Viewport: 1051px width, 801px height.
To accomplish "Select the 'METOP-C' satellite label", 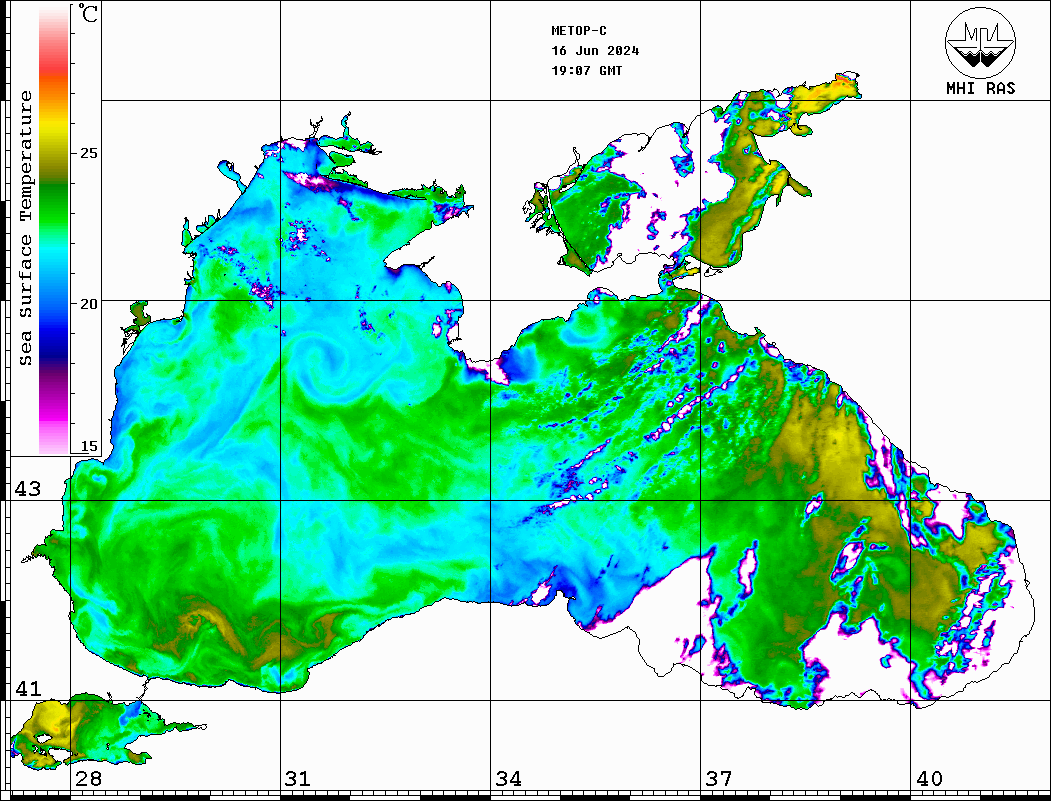I will coord(579,31).
